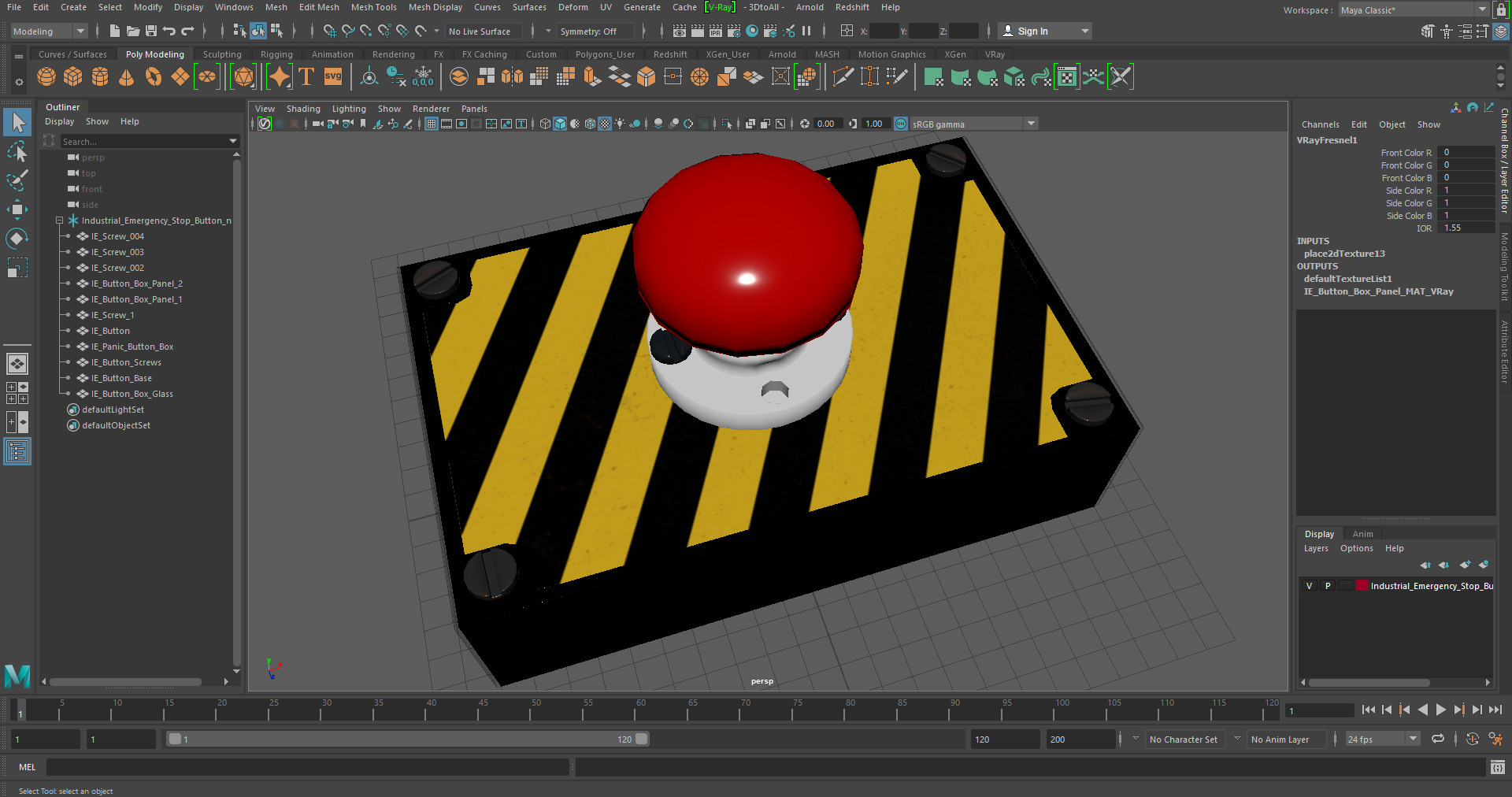Click the Redo arrow icon

(187, 31)
